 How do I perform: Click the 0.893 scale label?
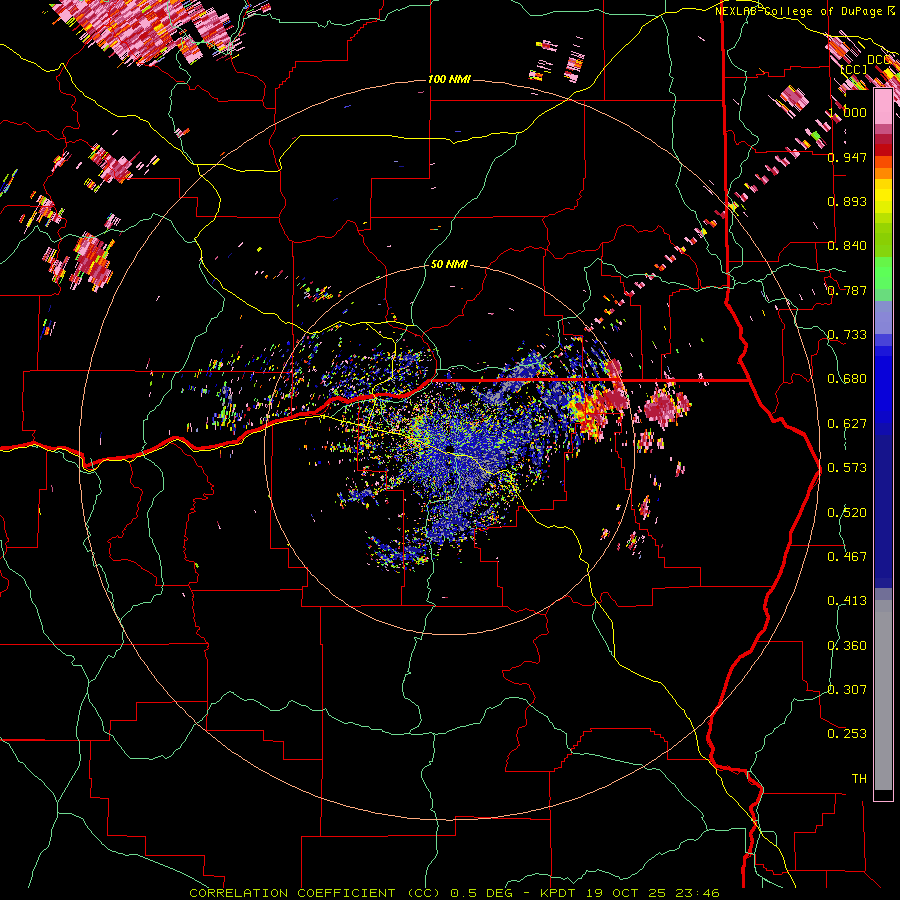coord(847,201)
